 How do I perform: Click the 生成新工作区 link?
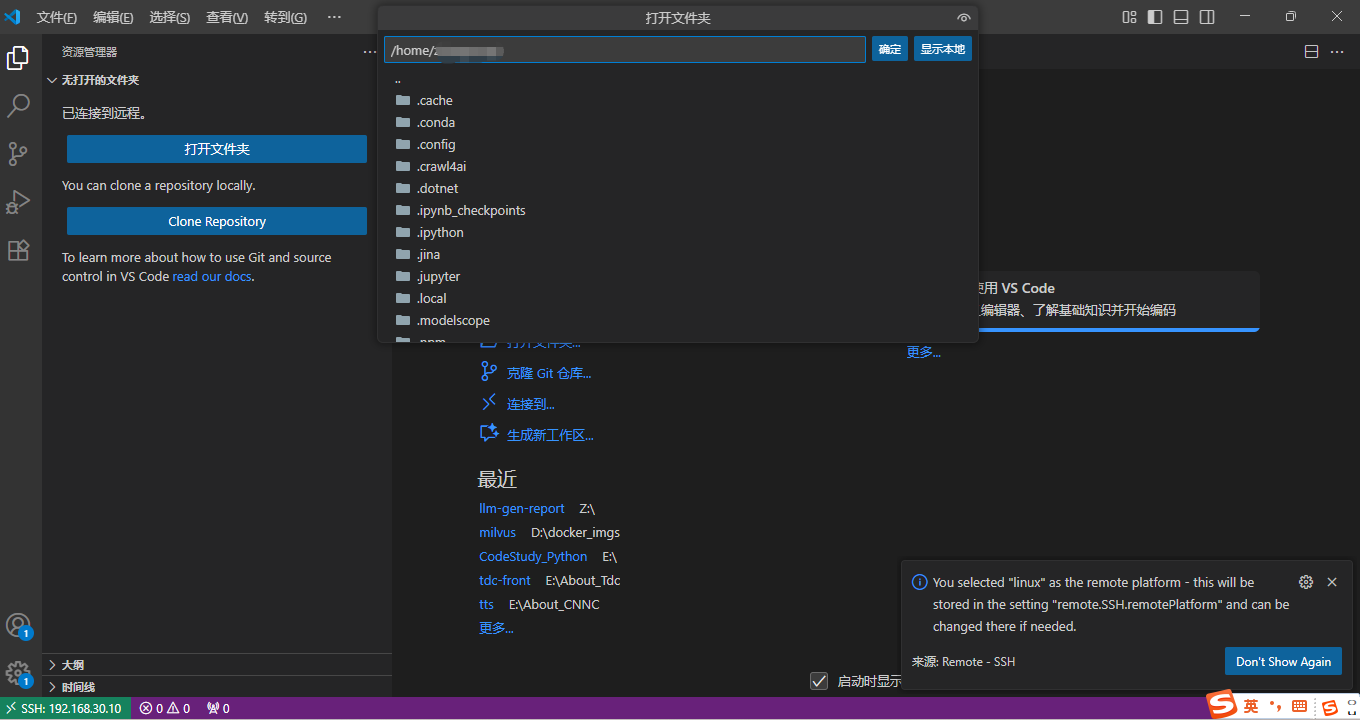[x=550, y=435]
